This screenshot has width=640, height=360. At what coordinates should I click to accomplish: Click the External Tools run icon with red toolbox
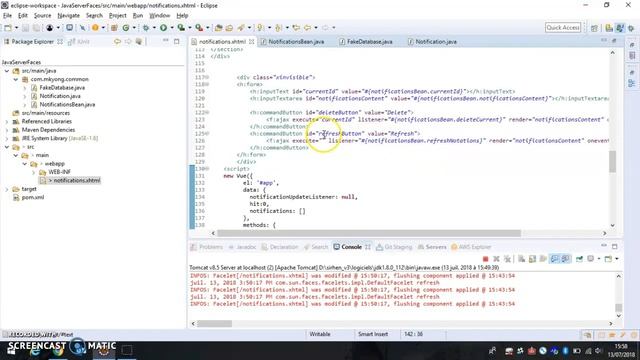(199, 27)
